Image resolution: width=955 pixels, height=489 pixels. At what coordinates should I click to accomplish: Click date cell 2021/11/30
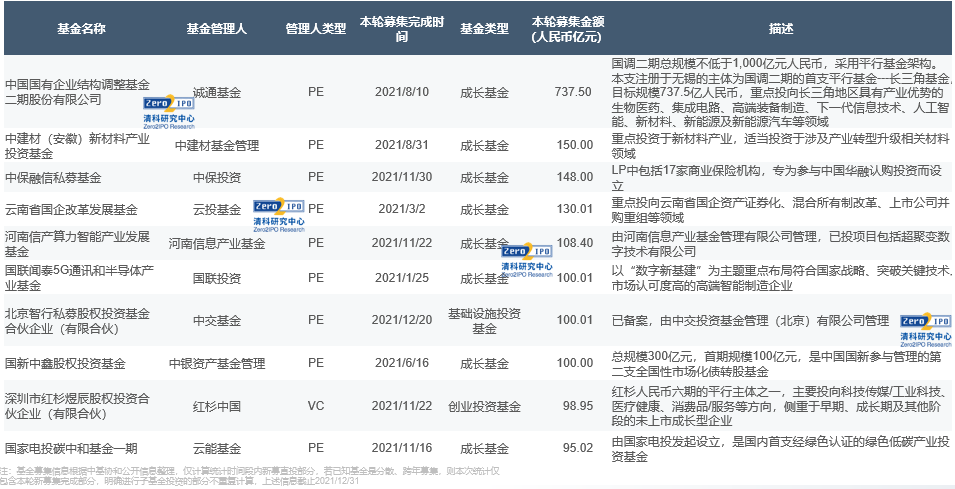401,177
